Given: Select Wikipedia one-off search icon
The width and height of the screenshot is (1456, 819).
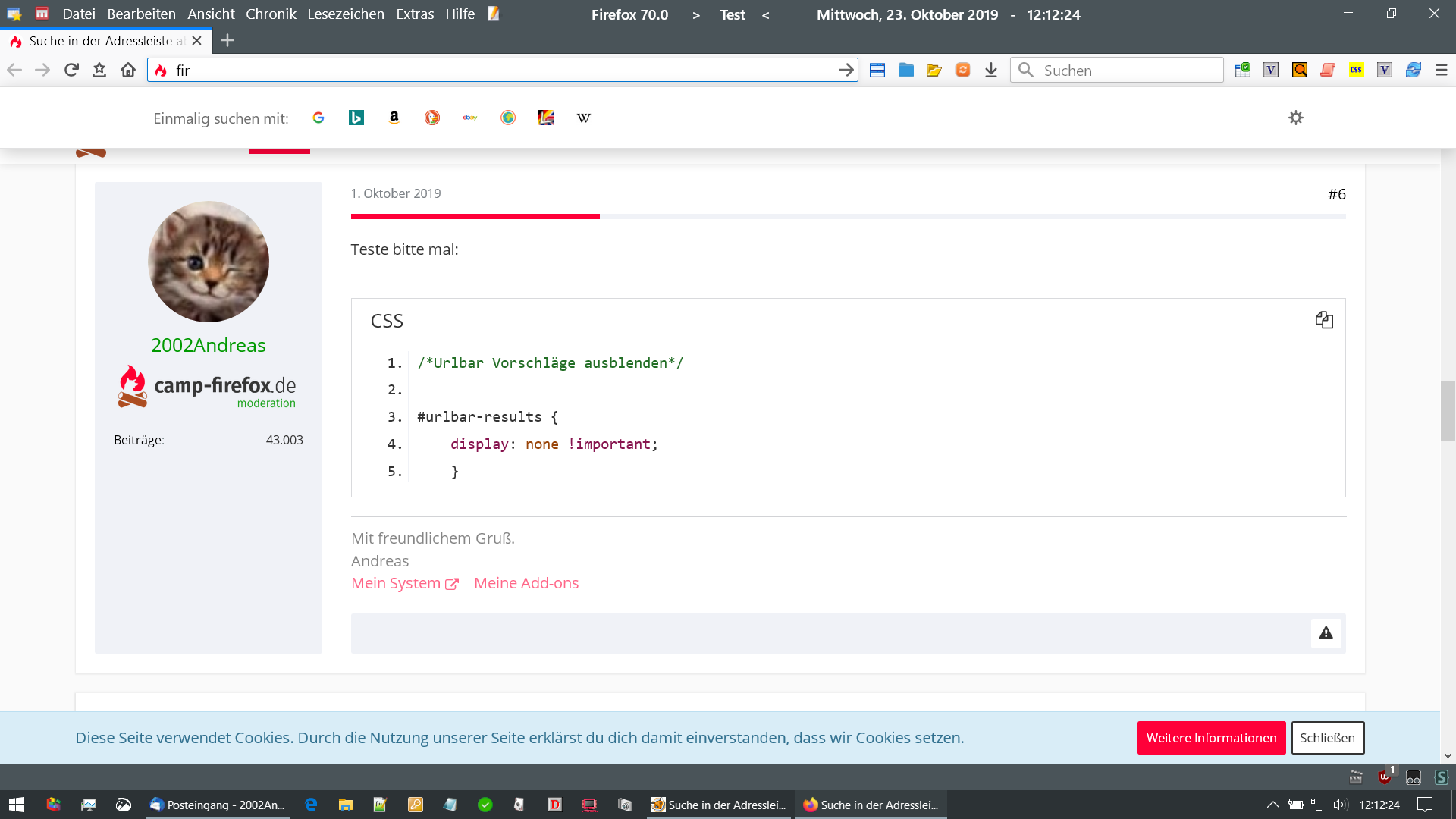Looking at the screenshot, I should 583,118.
